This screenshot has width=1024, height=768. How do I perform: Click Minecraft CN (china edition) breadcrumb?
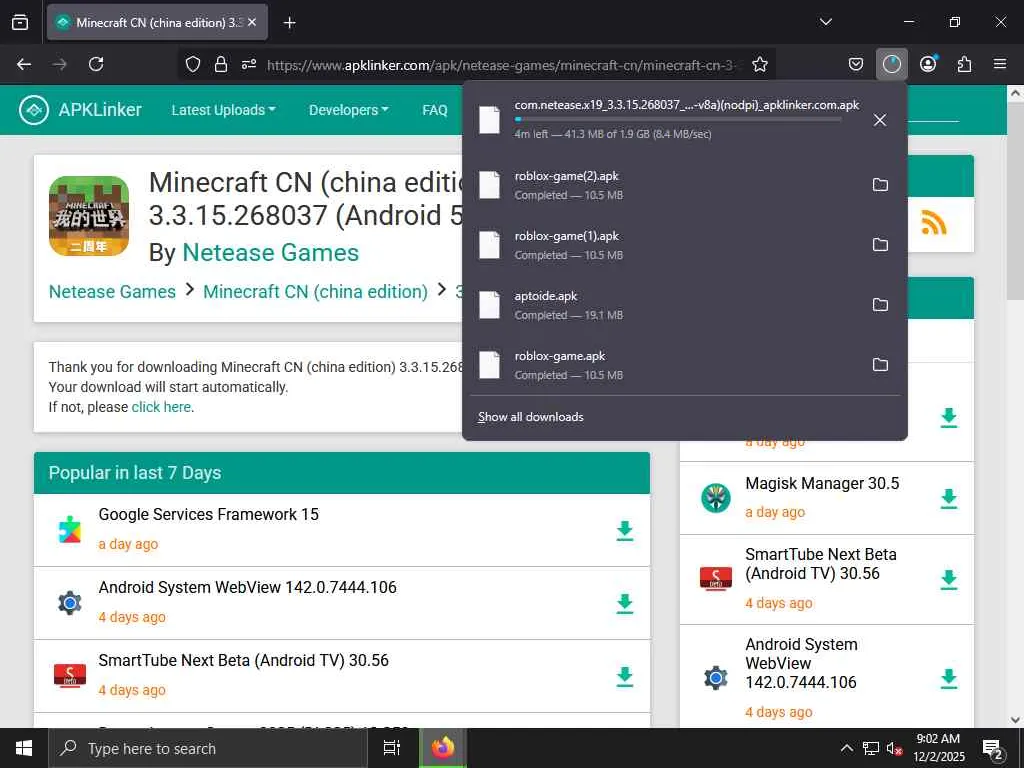coord(315,291)
